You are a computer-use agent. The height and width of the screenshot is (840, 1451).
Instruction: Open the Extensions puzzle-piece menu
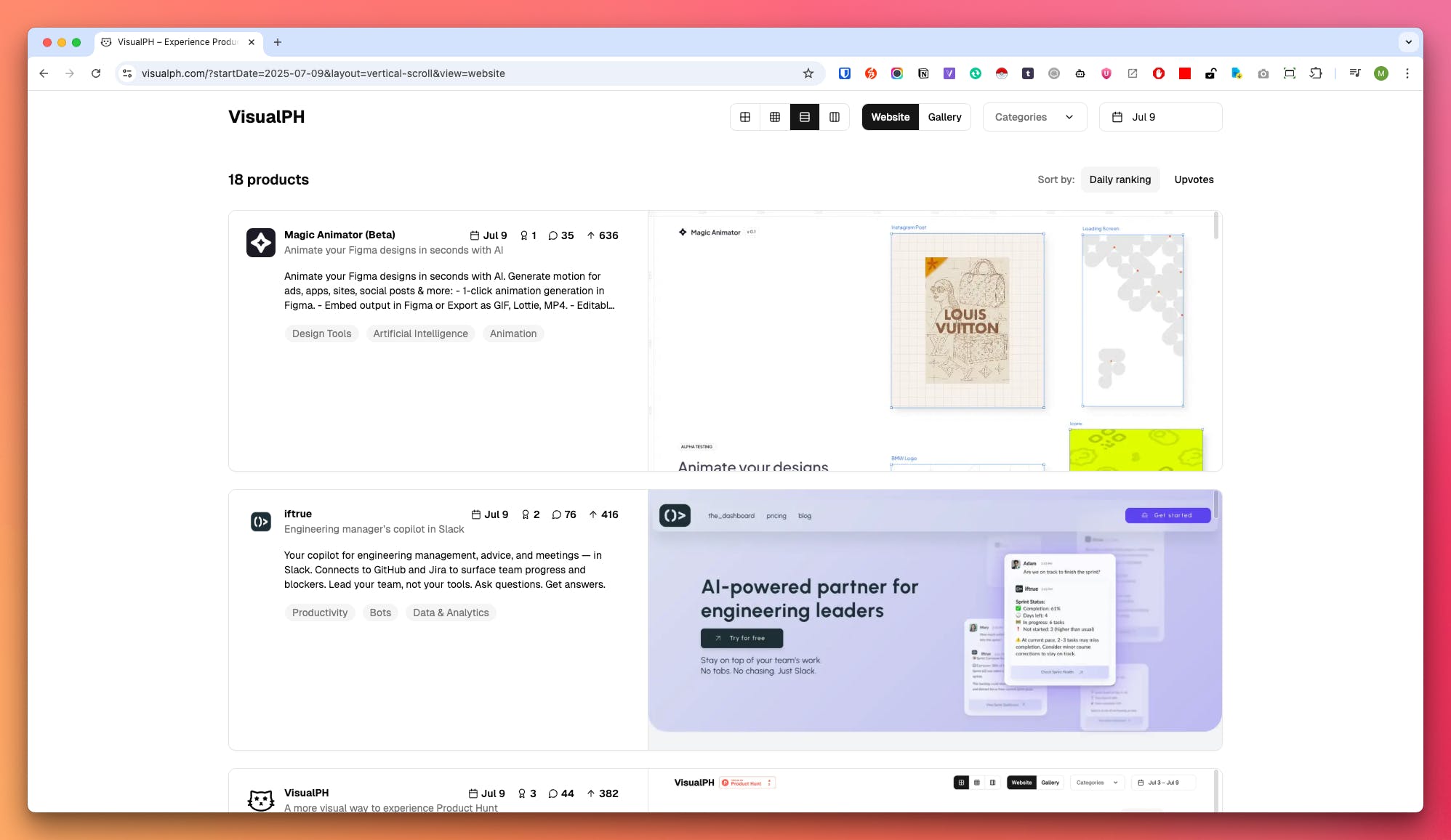pyautogui.click(x=1316, y=73)
